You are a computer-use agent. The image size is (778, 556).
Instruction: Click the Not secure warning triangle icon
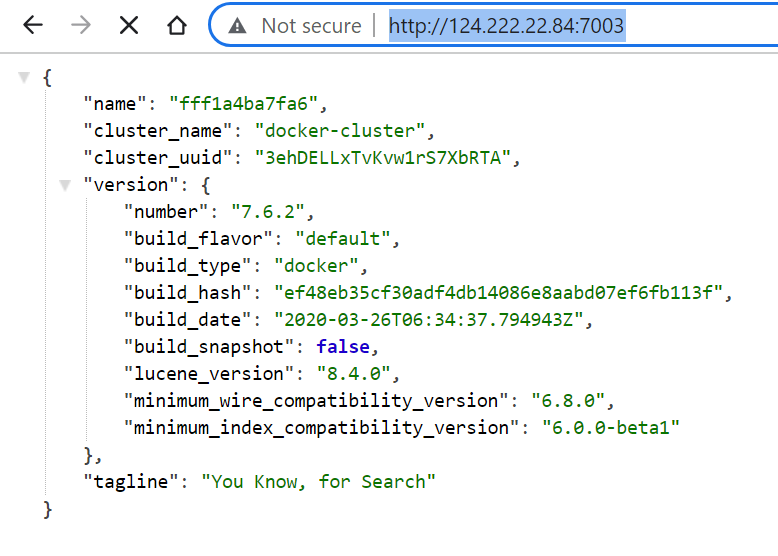tap(237, 26)
